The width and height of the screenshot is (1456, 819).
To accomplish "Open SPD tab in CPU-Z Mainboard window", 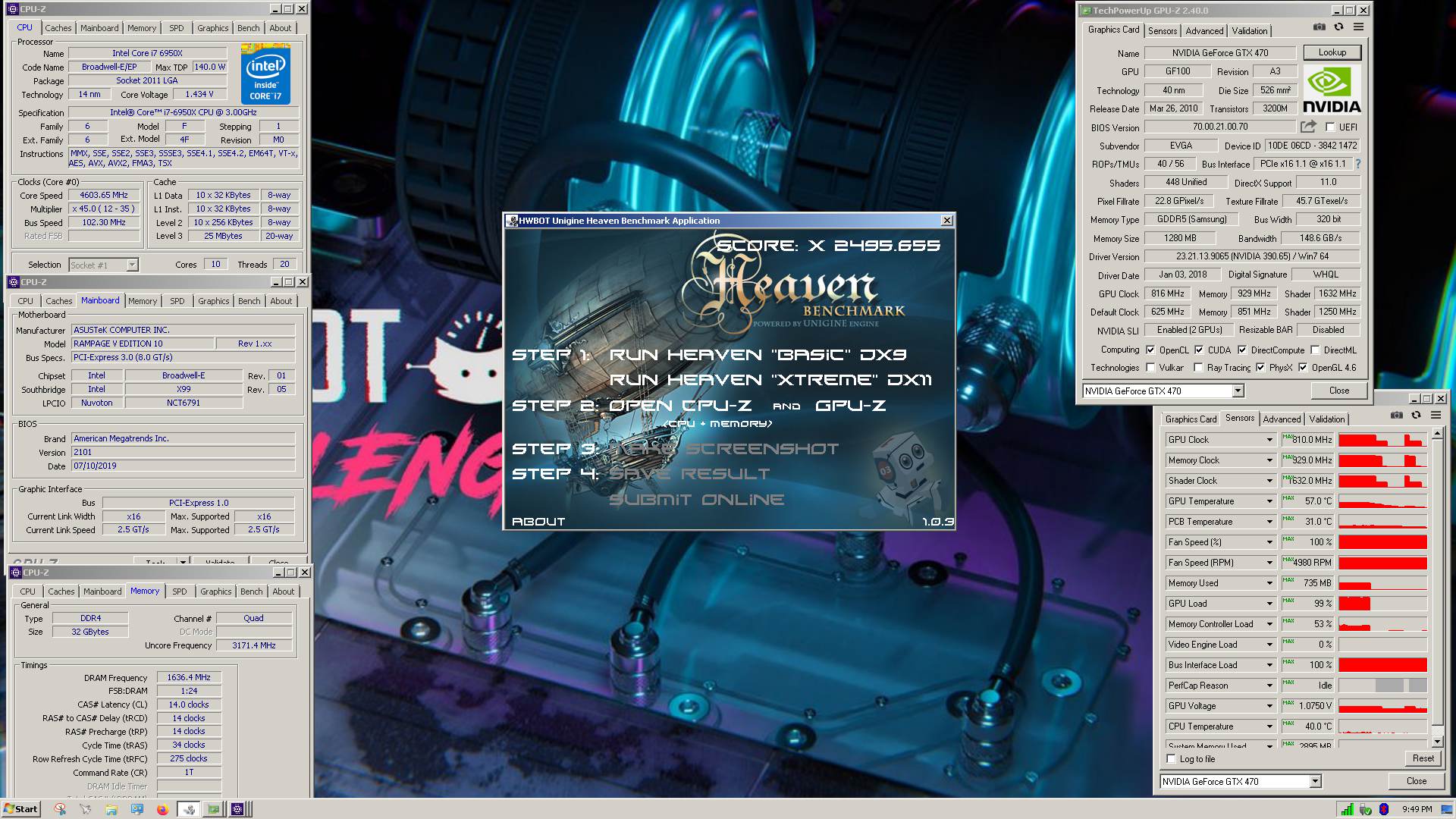I will (177, 301).
